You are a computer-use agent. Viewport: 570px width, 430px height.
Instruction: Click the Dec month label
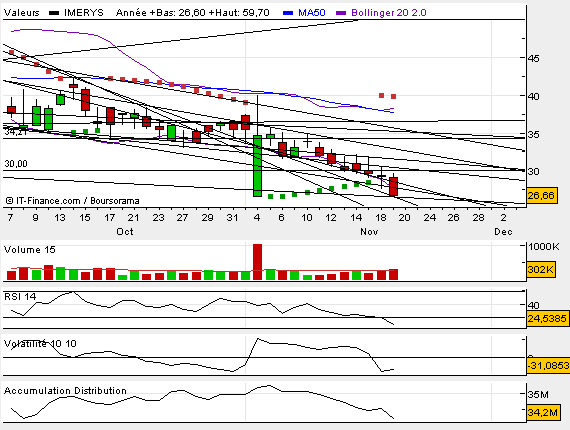click(503, 232)
